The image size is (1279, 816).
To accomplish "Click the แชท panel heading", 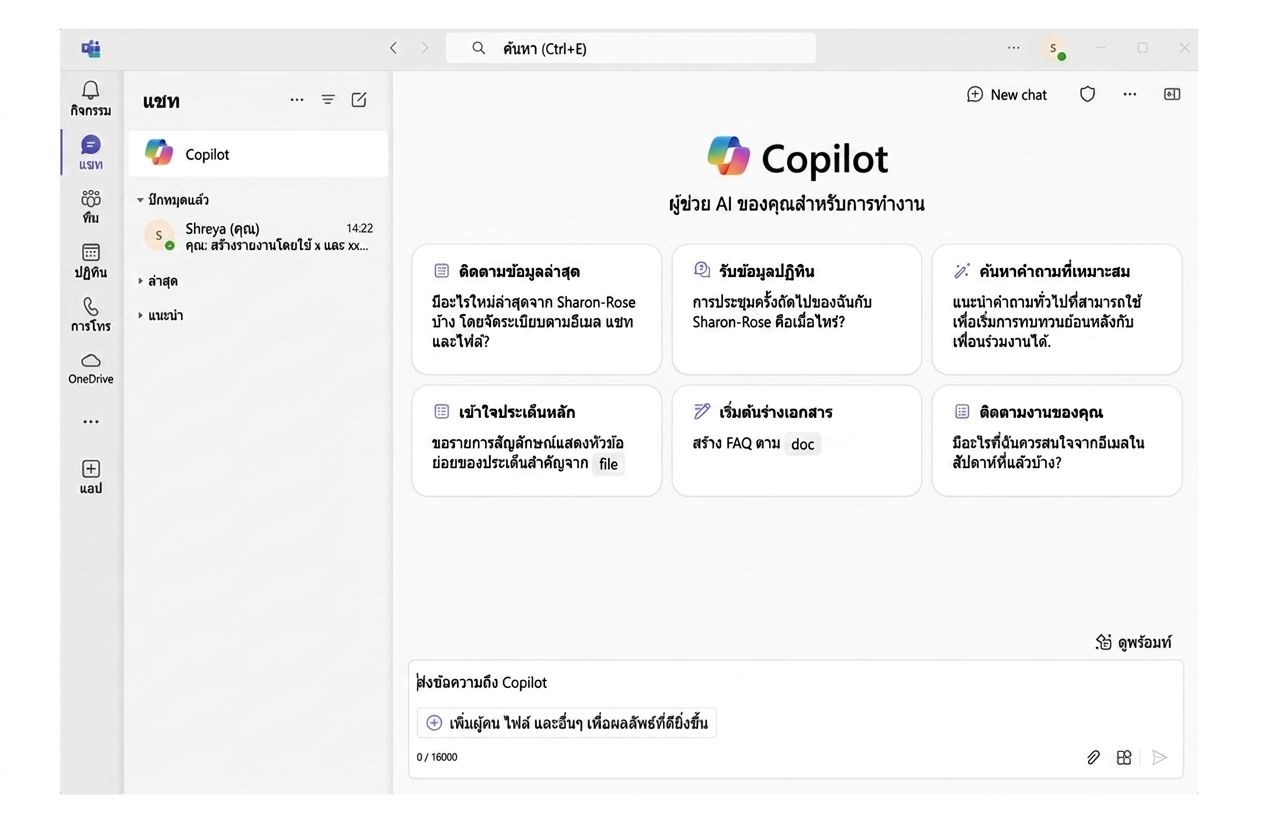I will point(161,101).
